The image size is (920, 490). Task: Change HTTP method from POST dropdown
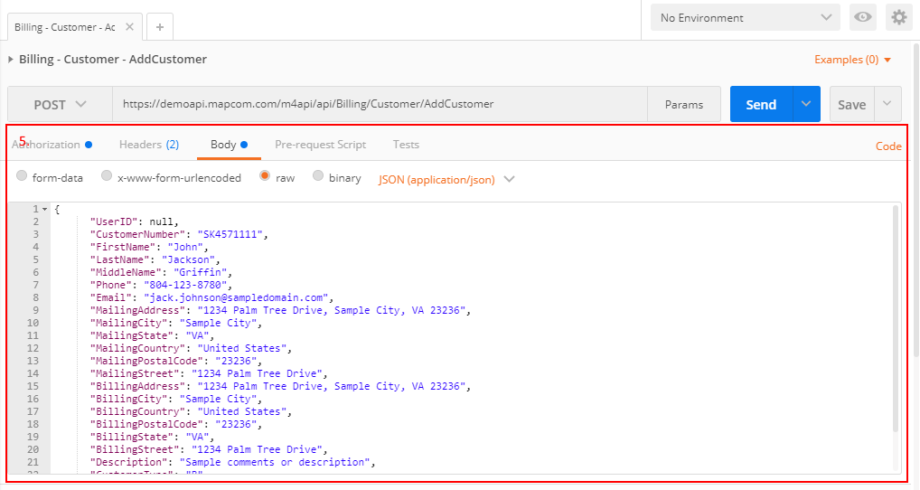(x=59, y=104)
